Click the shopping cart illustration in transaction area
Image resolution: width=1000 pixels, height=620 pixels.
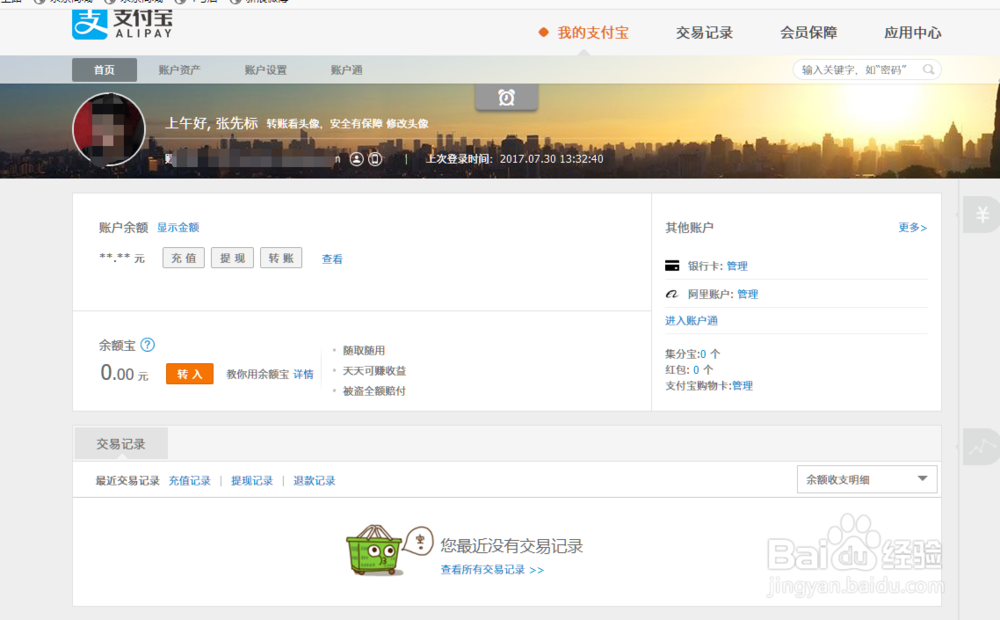coord(374,548)
